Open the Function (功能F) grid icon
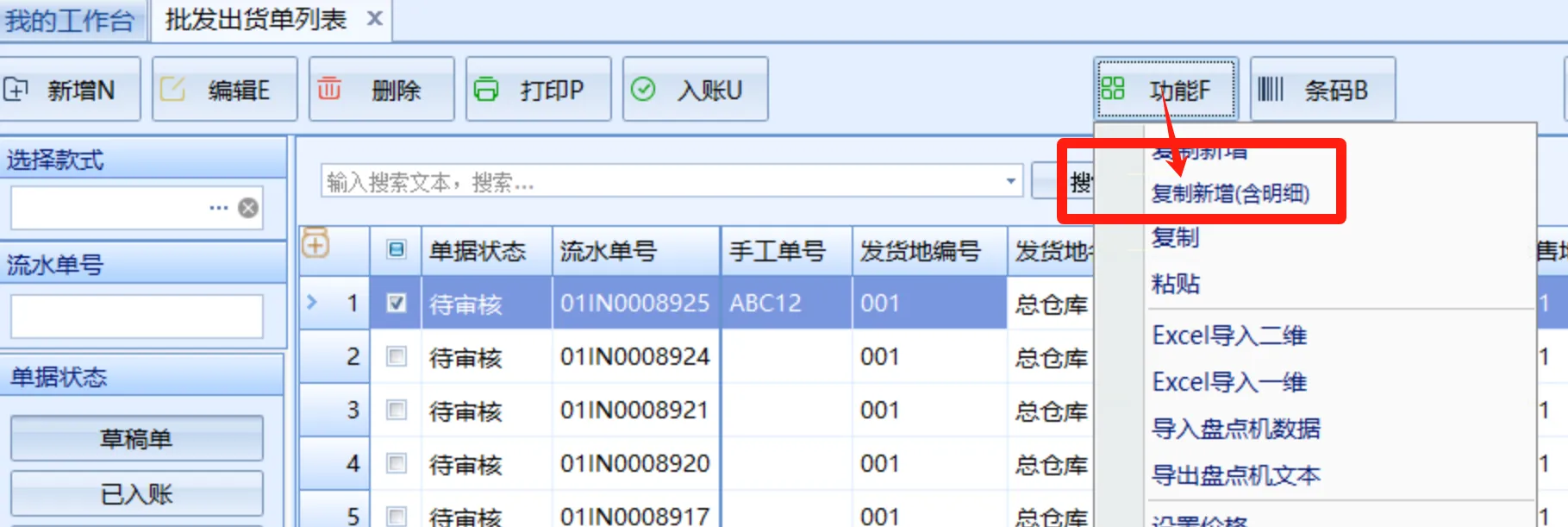The image size is (1568, 527). (x=1113, y=88)
